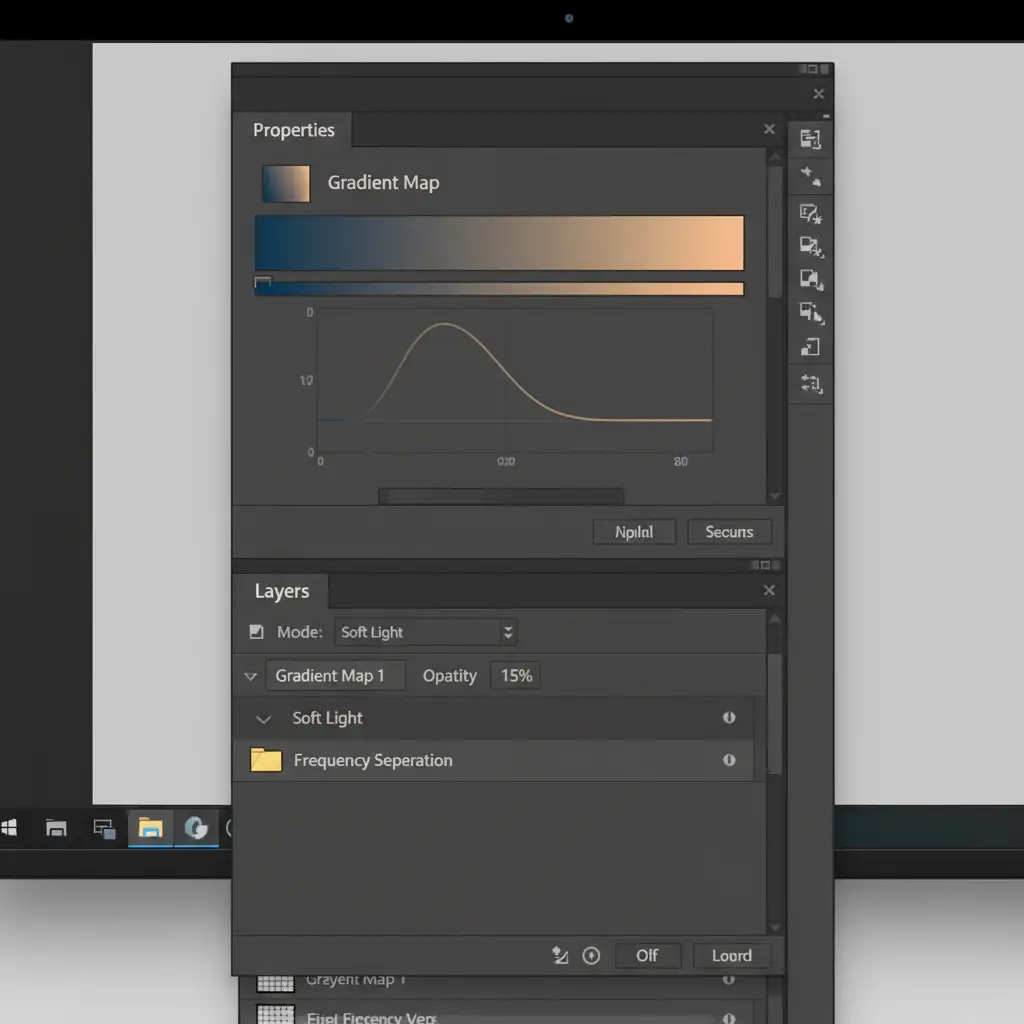Click the large gradient preview bar
This screenshot has width=1024, height=1024.
click(499, 243)
